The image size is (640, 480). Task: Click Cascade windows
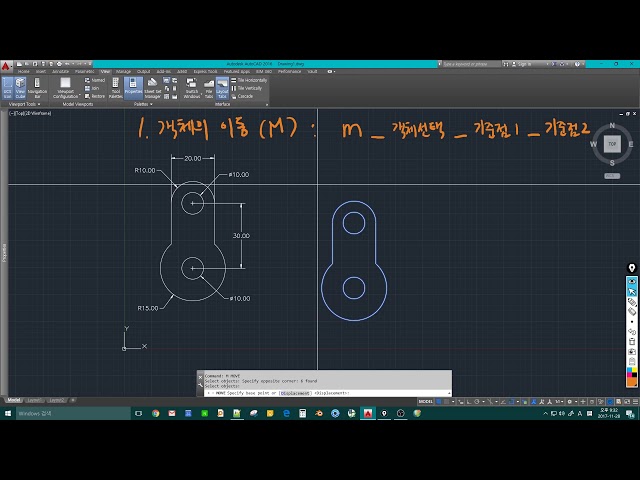tap(242, 96)
